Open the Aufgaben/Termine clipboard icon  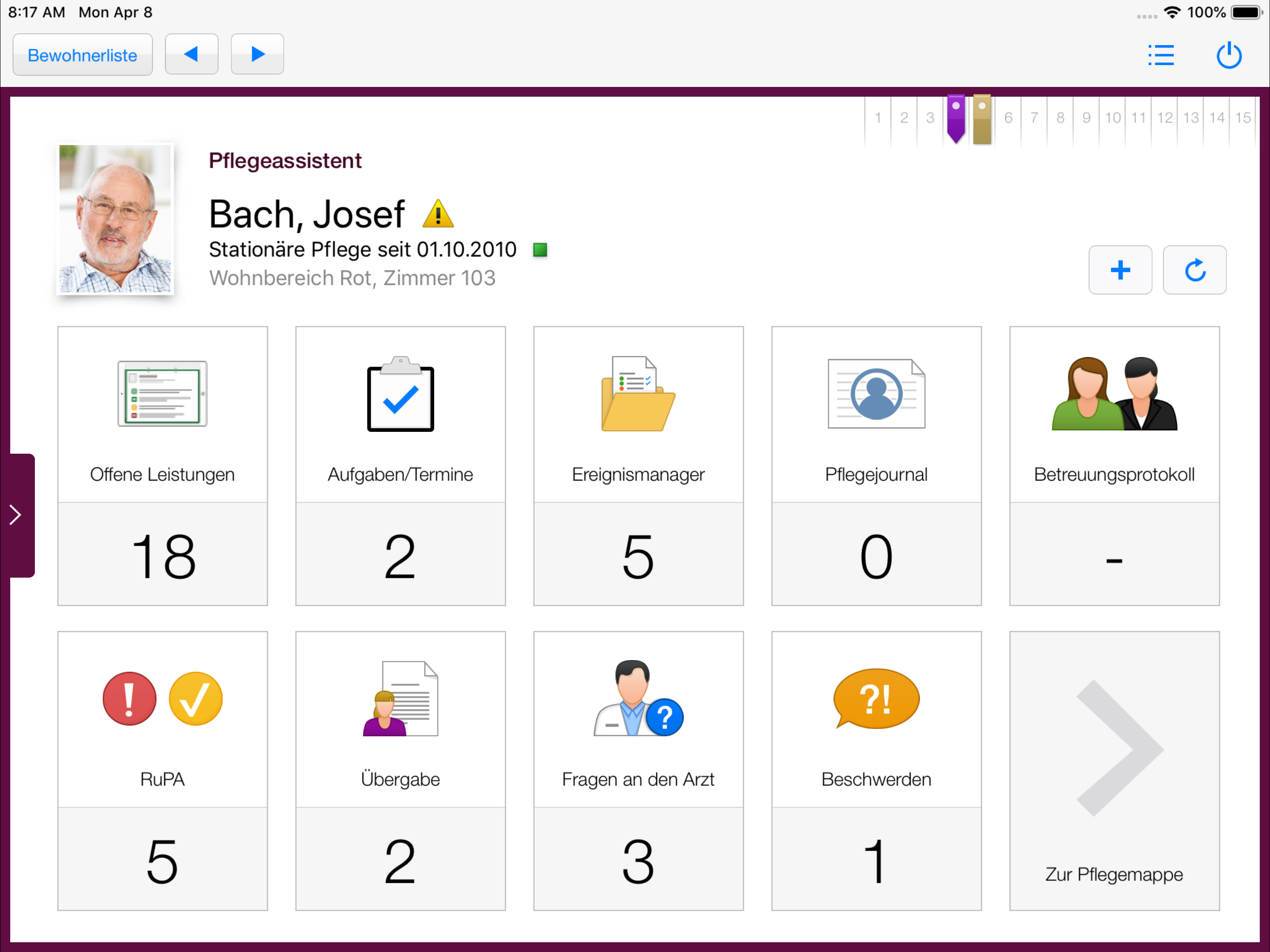(400, 394)
